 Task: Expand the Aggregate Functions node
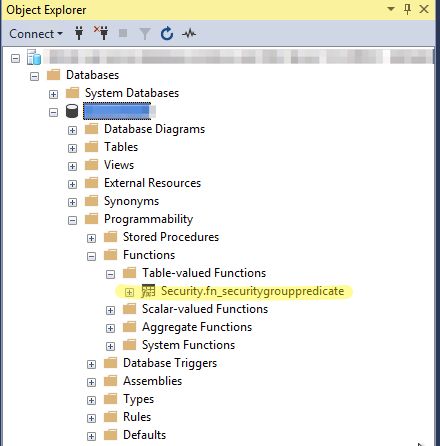pyautogui.click(x=110, y=328)
